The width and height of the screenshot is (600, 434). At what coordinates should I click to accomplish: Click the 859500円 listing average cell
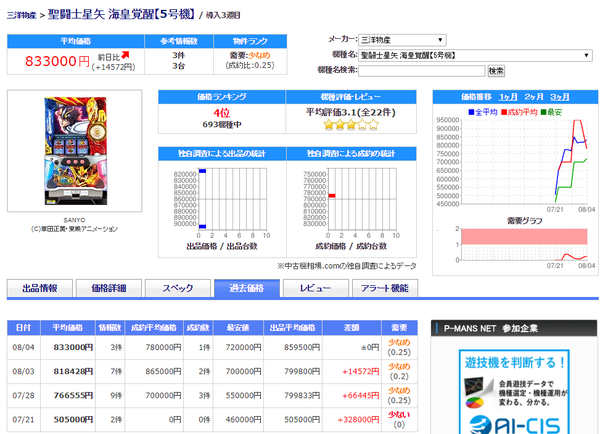coord(293,348)
